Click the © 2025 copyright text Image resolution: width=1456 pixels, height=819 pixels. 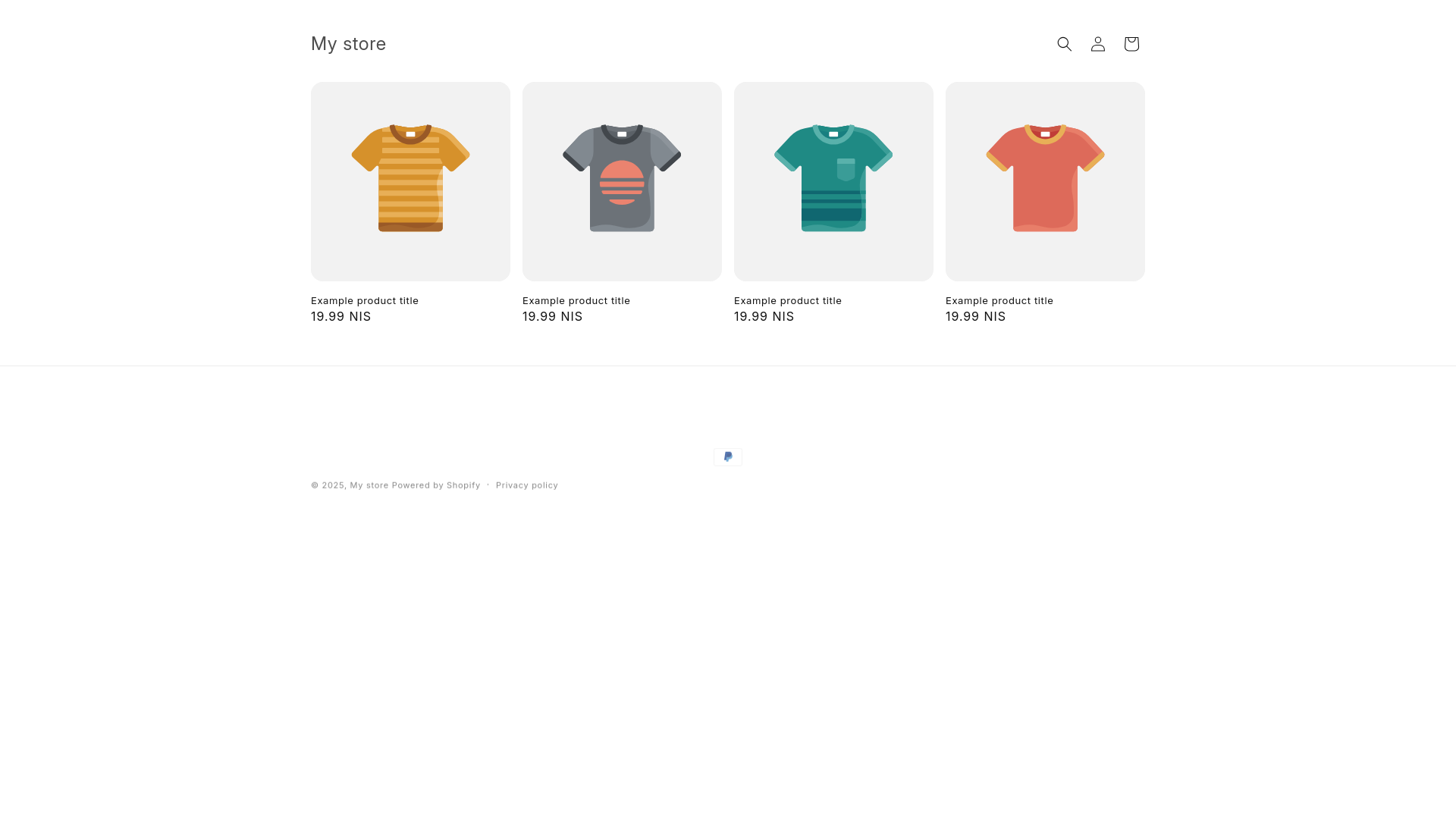point(329,485)
